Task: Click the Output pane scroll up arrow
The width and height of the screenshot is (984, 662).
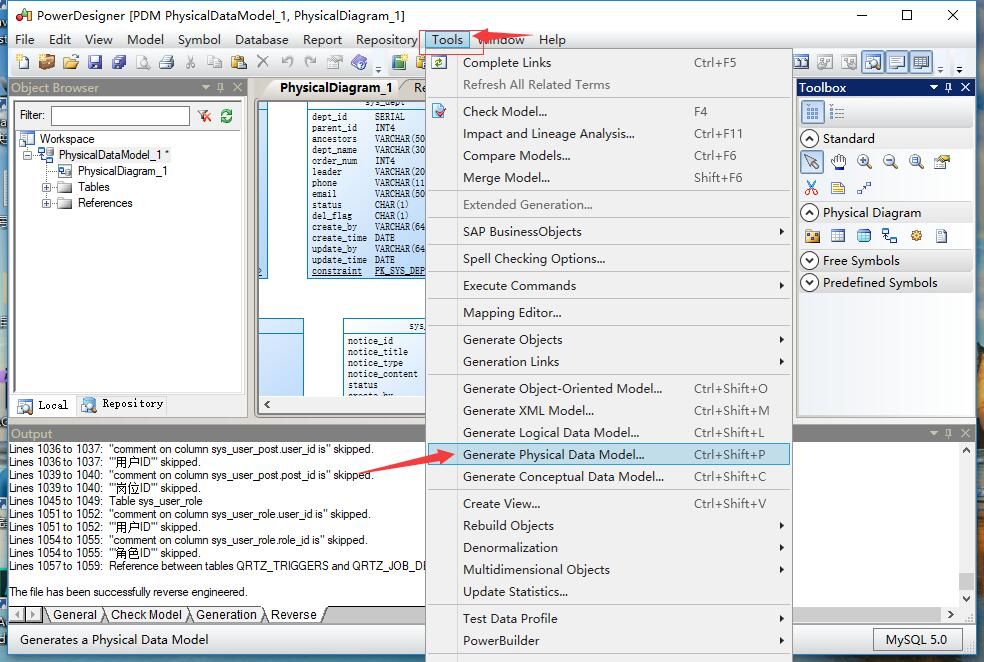Action: (966, 450)
